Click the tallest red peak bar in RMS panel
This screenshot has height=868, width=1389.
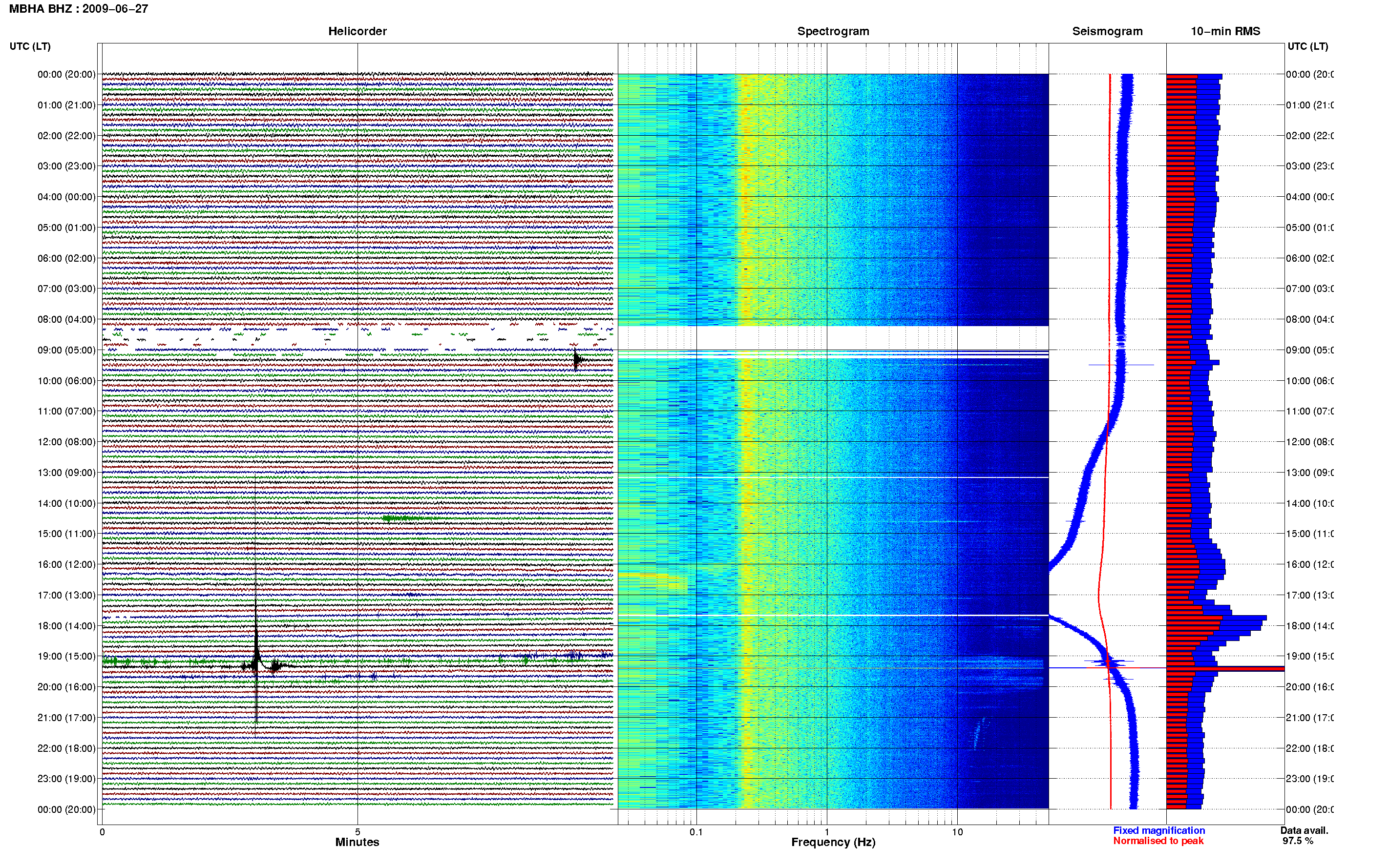click(x=1225, y=669)
